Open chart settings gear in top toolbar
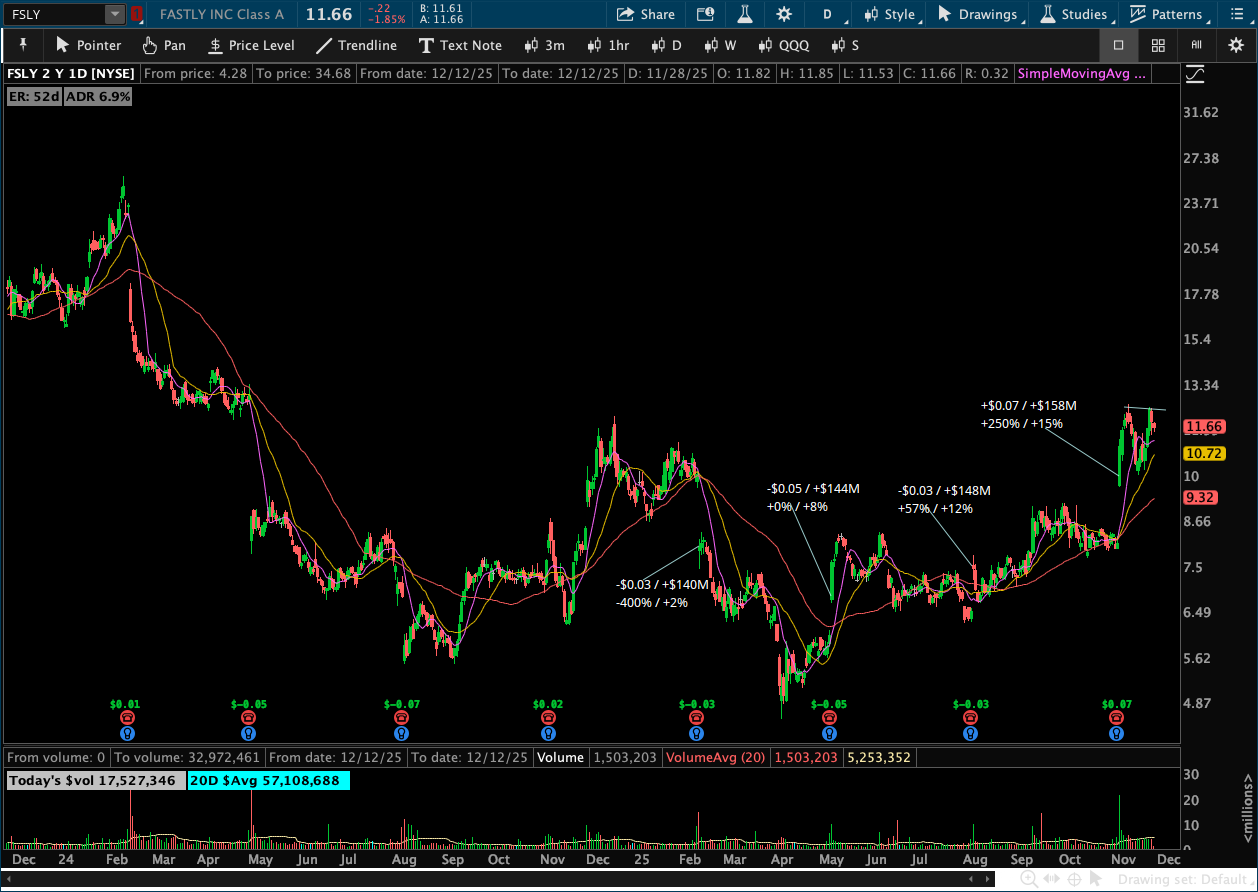 (784, 14)
